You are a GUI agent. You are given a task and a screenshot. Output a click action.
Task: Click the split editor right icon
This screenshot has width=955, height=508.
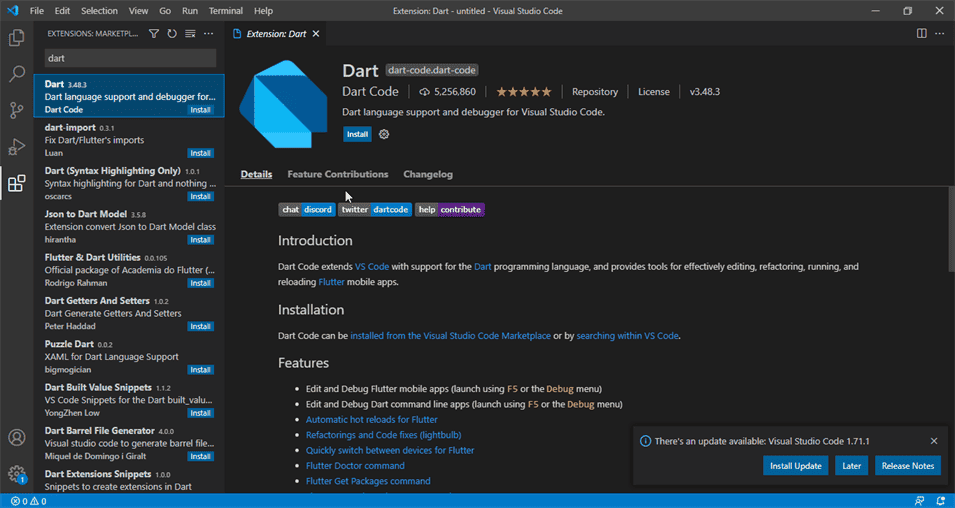tap(922, 34)
